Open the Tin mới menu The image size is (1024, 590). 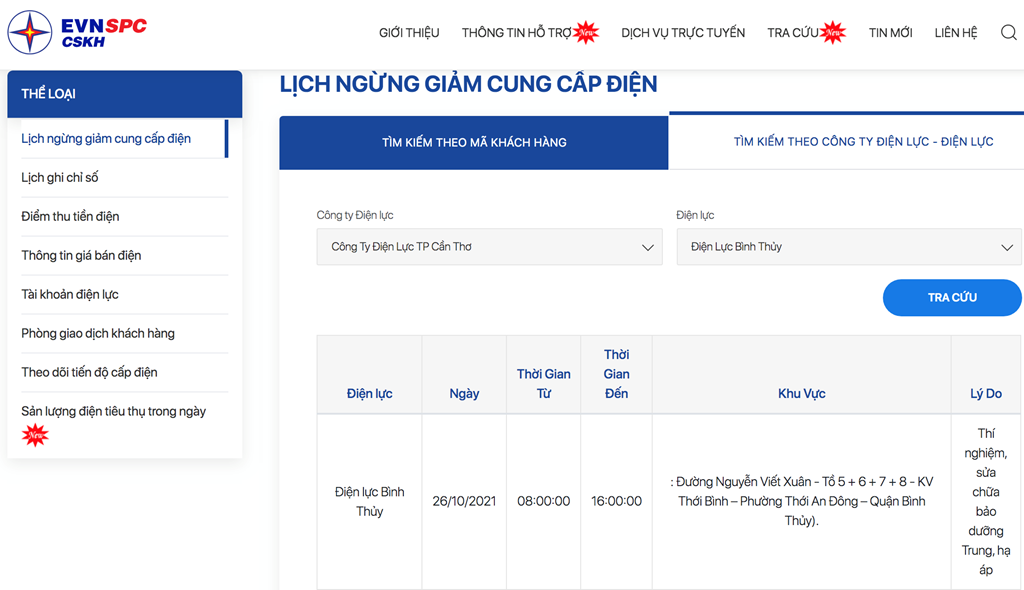(x=890, y=33)
